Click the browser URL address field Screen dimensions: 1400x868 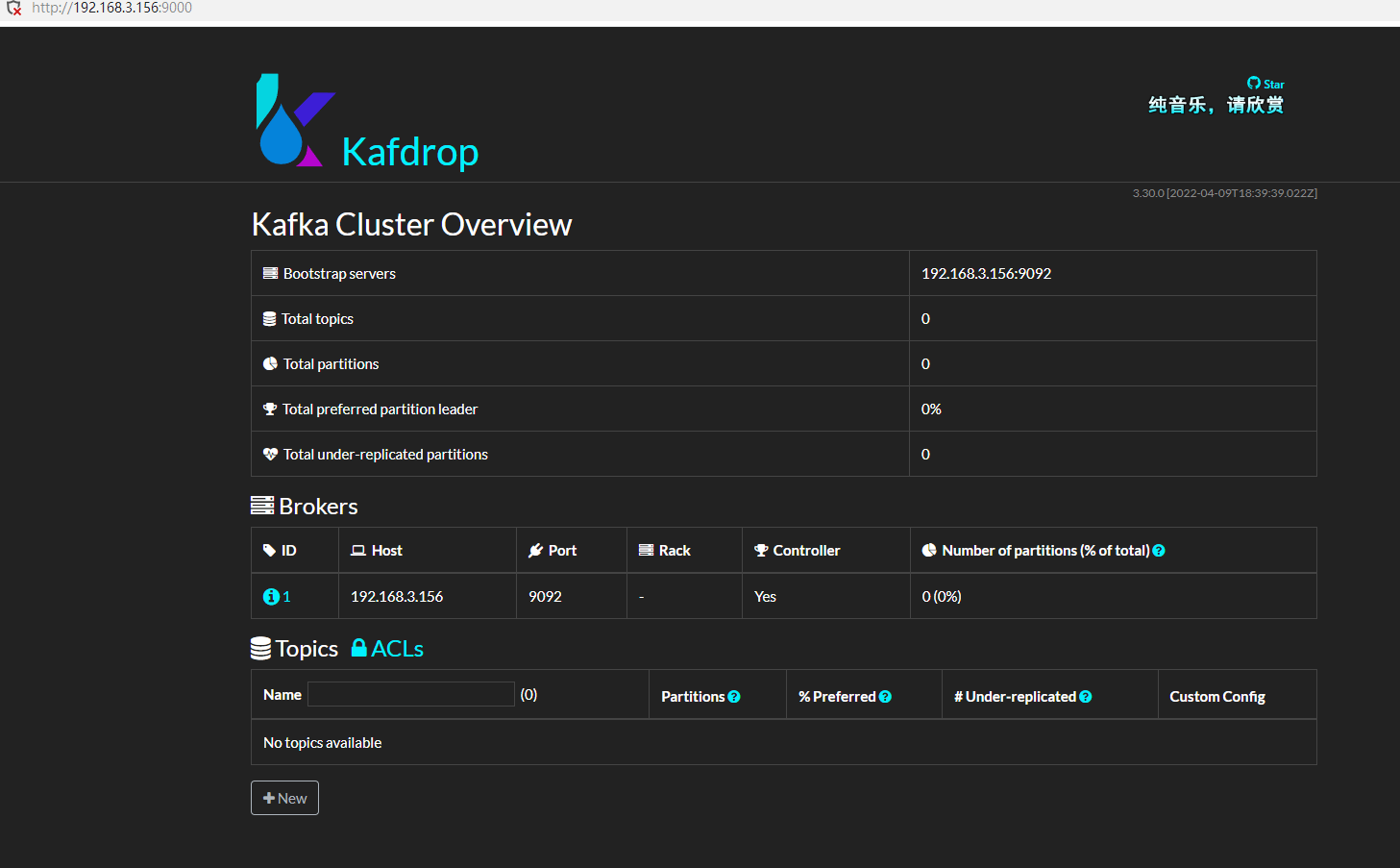point(111,8)
